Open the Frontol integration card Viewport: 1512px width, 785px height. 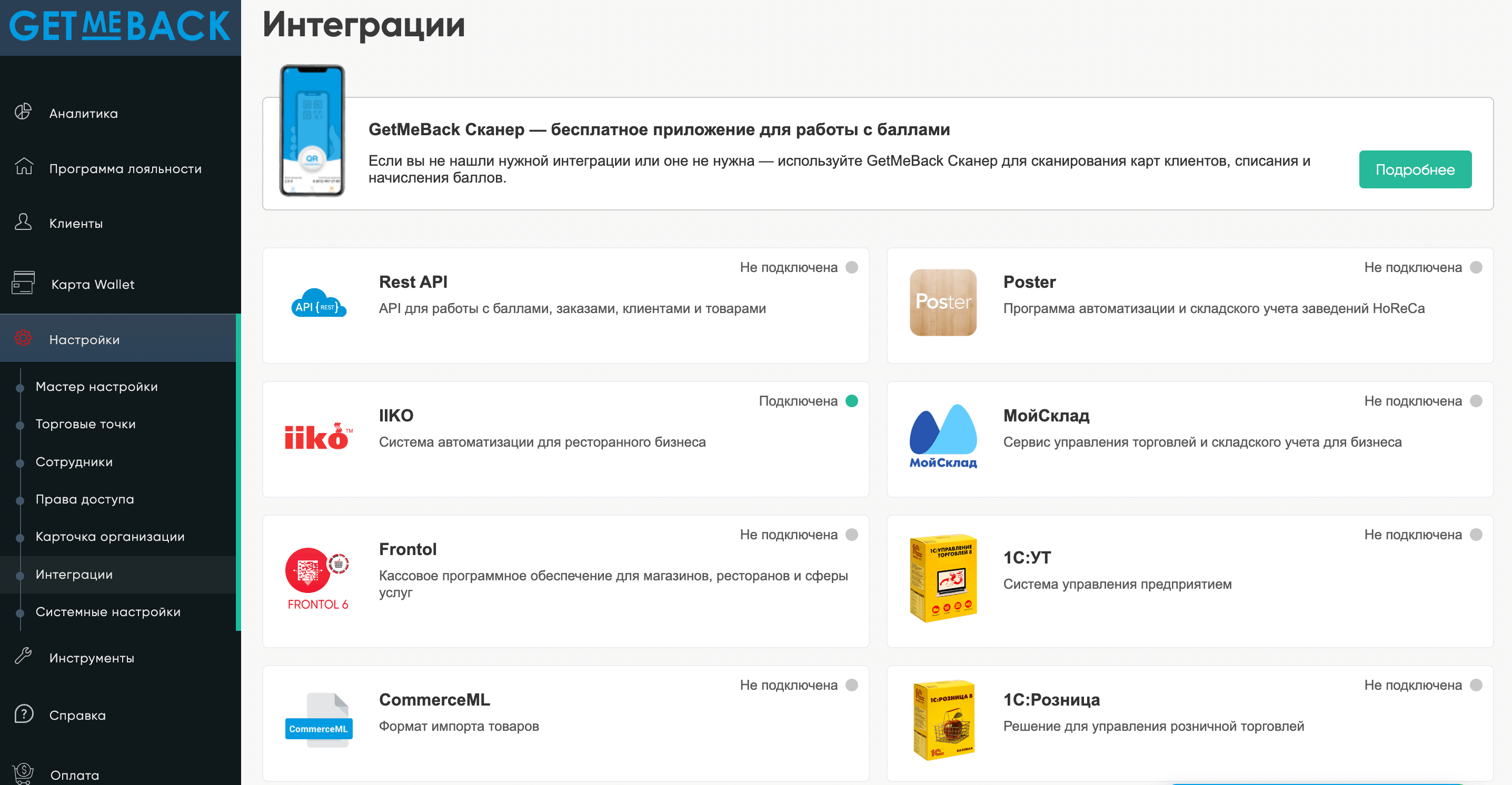click(x=566, y=581)
